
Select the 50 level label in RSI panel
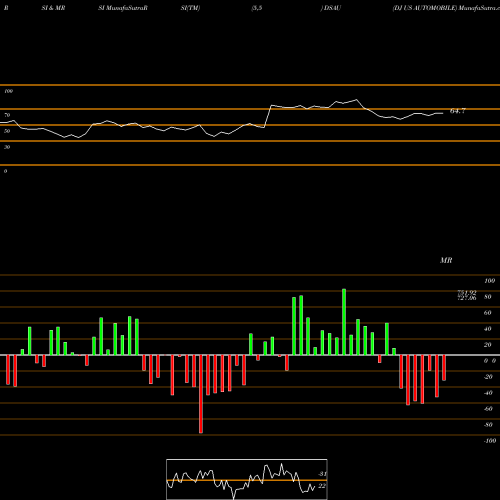(x=7, y=131)
